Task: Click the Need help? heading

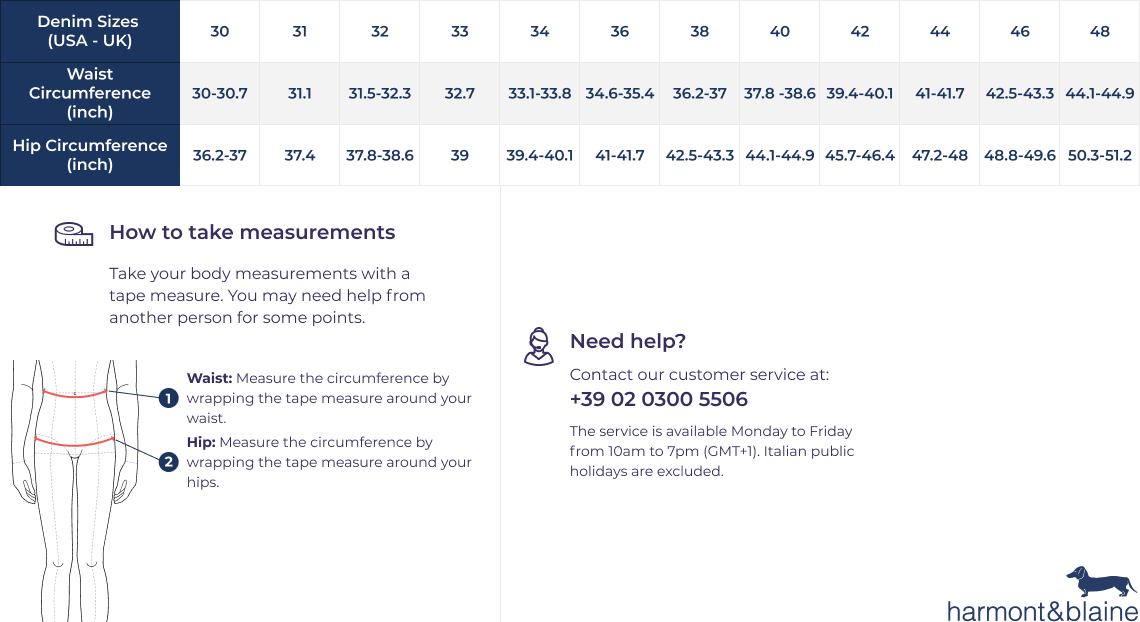Action: tap(627, 341)
